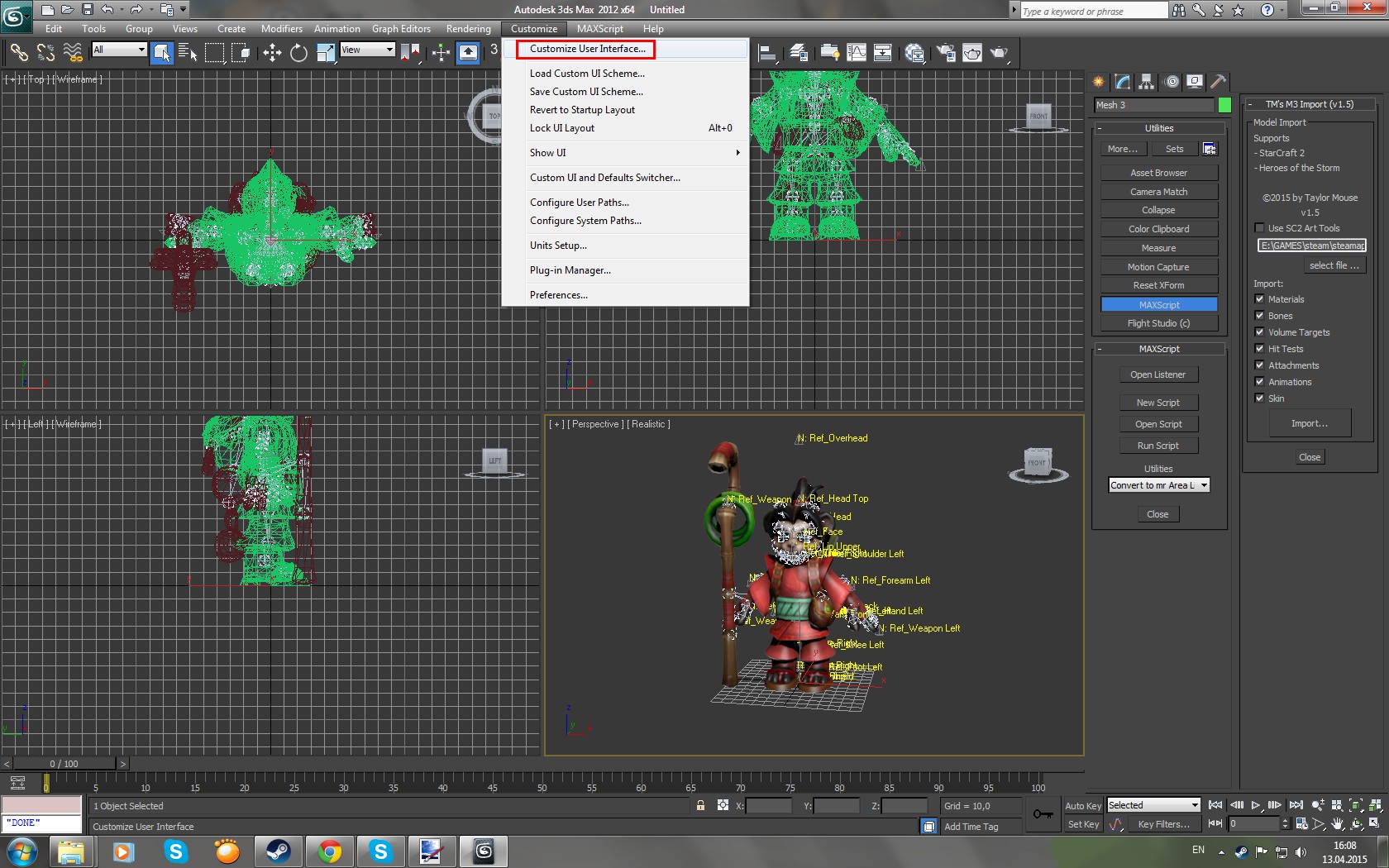Click the Configure Button Sets icon
Screen dimensions: 1389x868
[x=1210, y=149]
